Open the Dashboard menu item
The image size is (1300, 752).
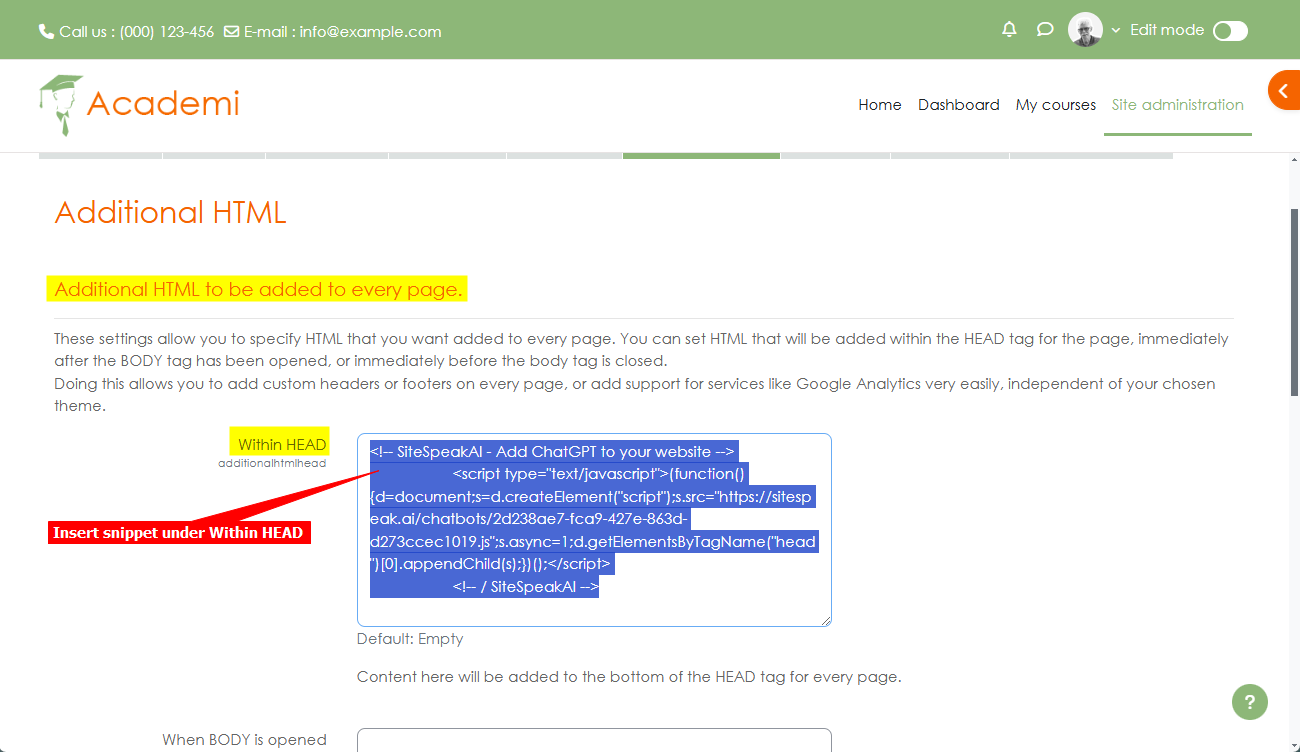pyautogui.click(x=959, y=105)
